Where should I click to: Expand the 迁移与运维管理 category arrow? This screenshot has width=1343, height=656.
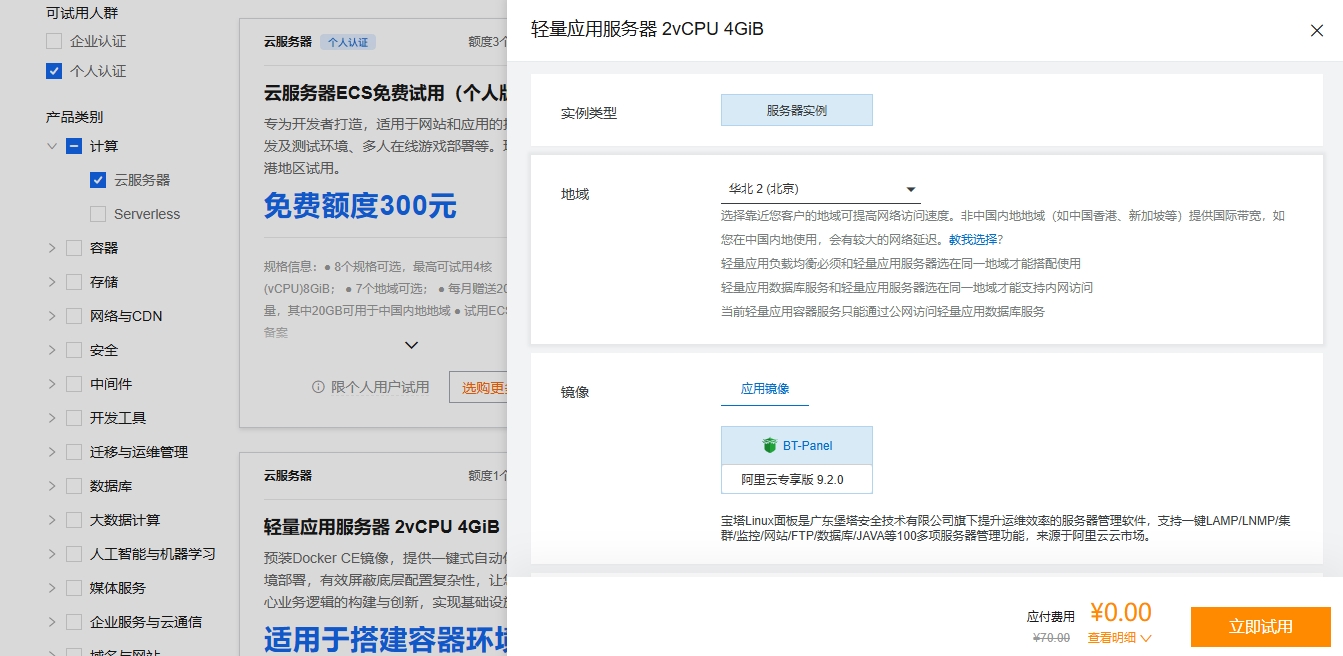click(52, 452)
